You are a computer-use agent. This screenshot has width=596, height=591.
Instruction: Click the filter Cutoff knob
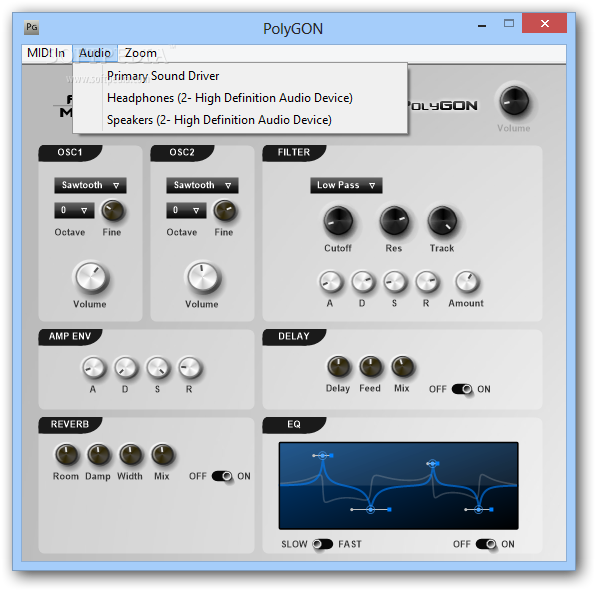(x=338, y=221)
